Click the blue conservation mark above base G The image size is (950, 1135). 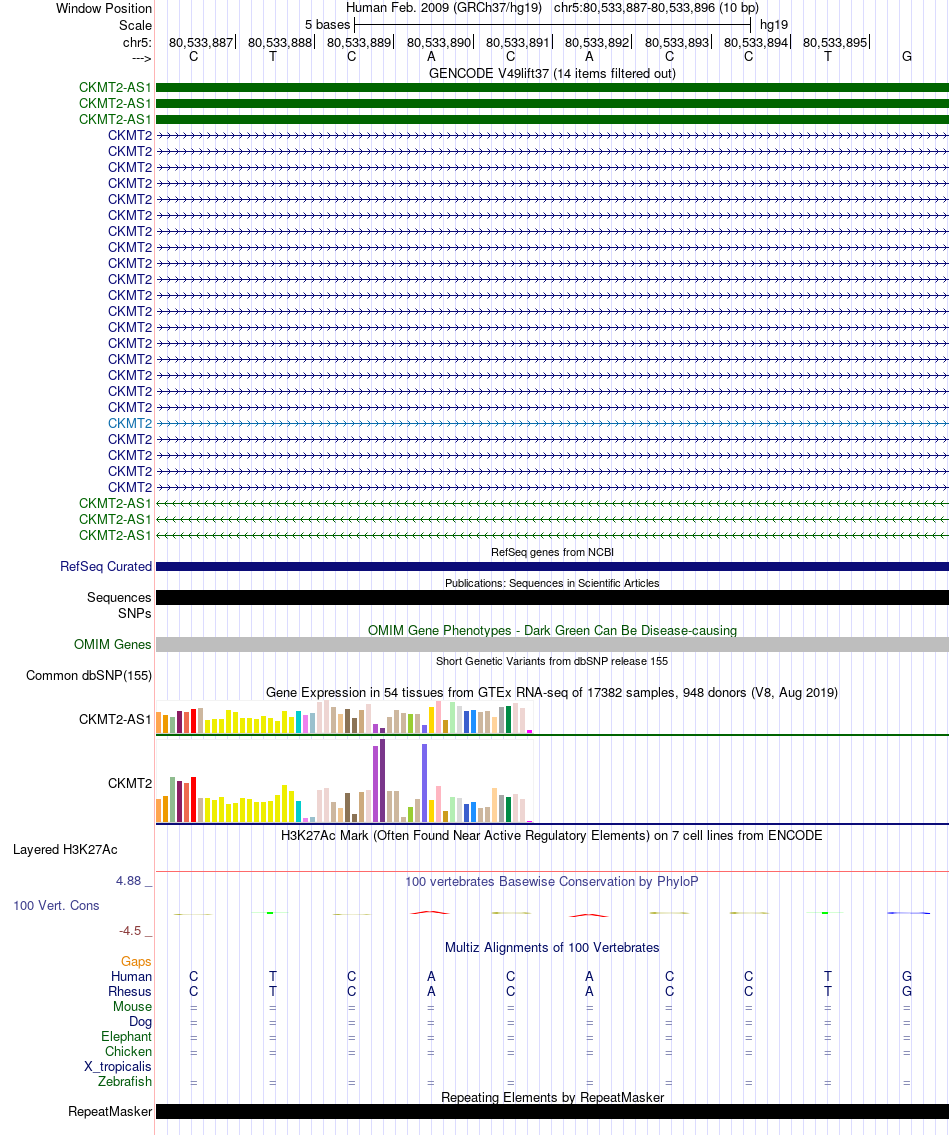click(909, 914)
